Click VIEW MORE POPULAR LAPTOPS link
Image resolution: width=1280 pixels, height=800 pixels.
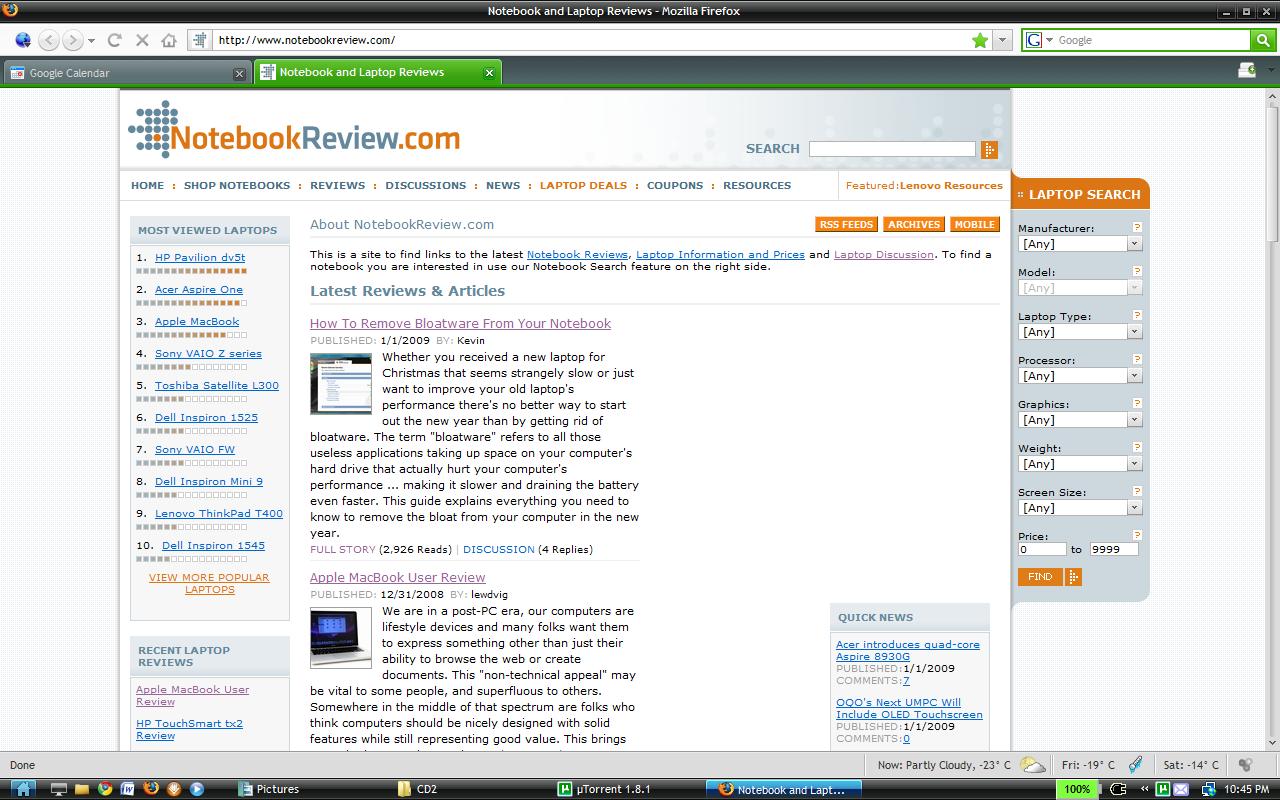point(209,583)
